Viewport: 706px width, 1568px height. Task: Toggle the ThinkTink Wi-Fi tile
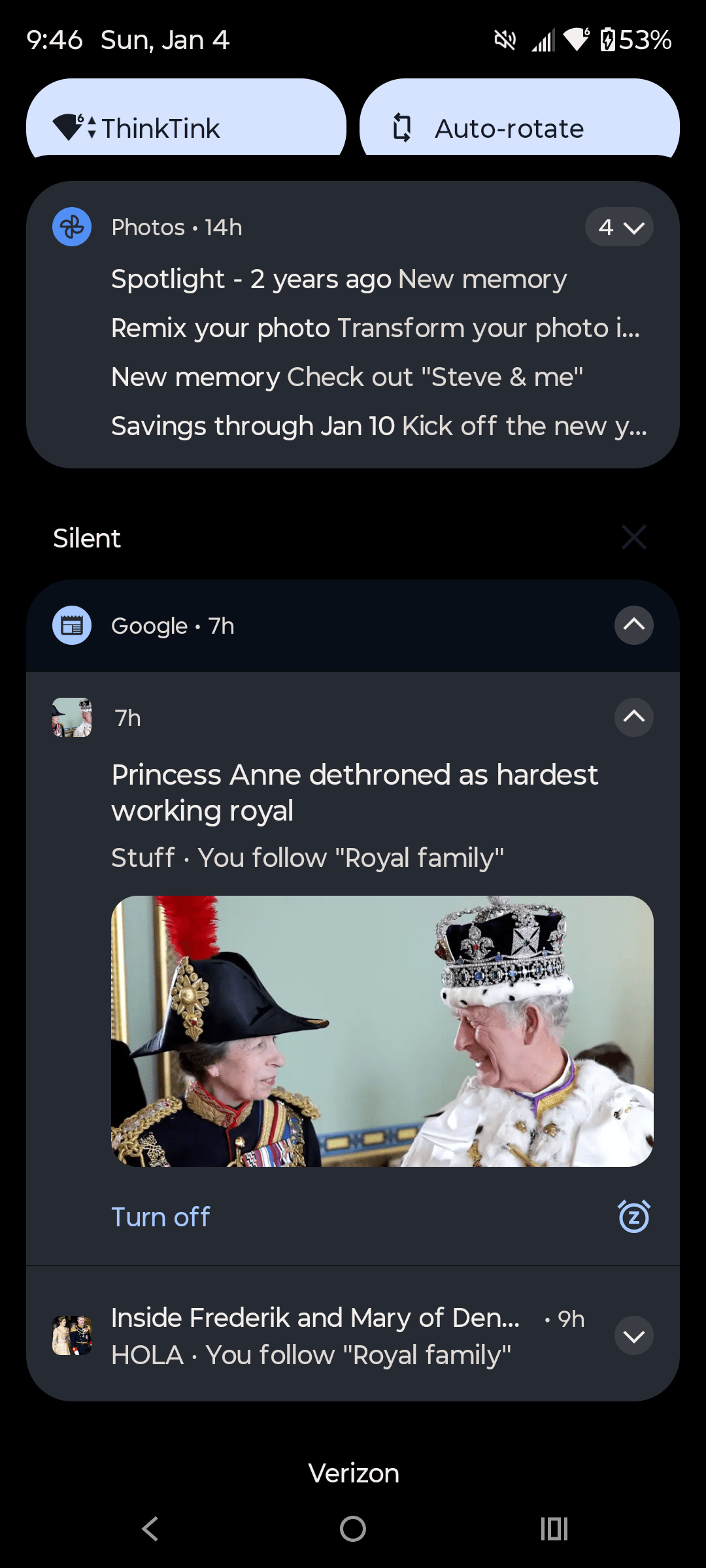[x=186, y=118]
